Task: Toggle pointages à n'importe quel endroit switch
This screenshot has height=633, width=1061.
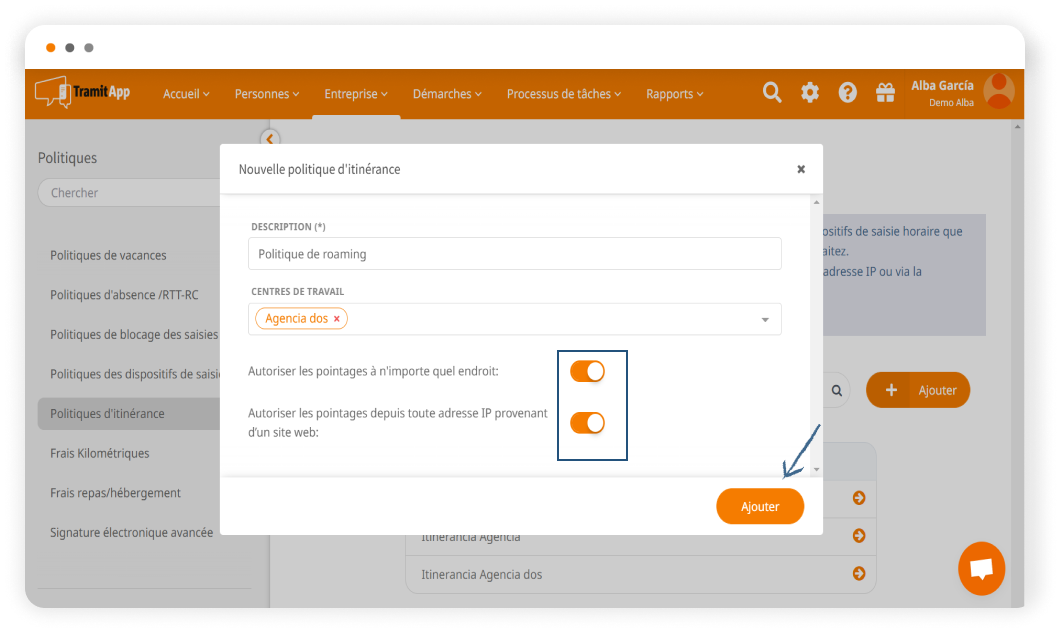Action: point(587,372)
